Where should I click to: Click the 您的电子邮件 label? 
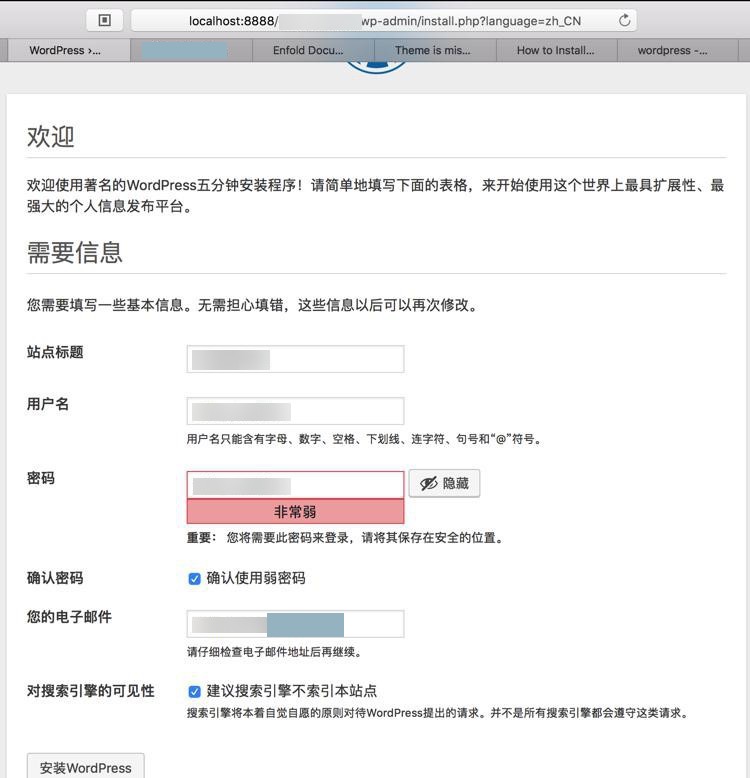(x=69, y=617)
